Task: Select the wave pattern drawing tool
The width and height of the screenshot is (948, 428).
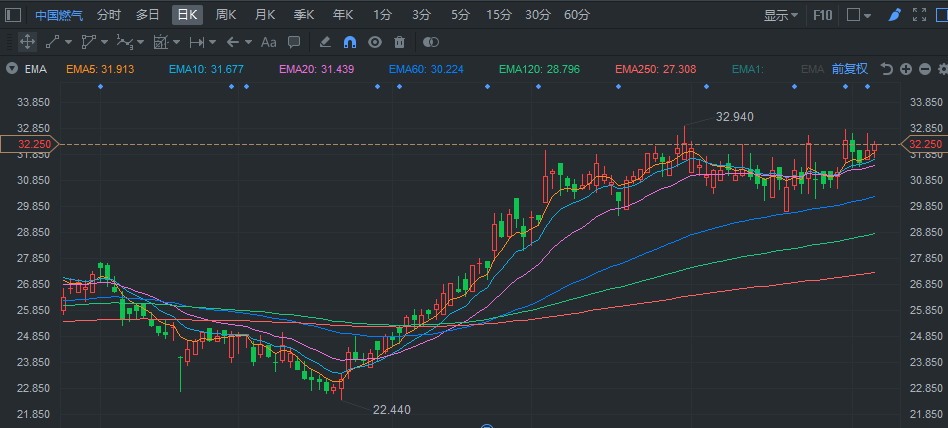Action: [125, 42]
